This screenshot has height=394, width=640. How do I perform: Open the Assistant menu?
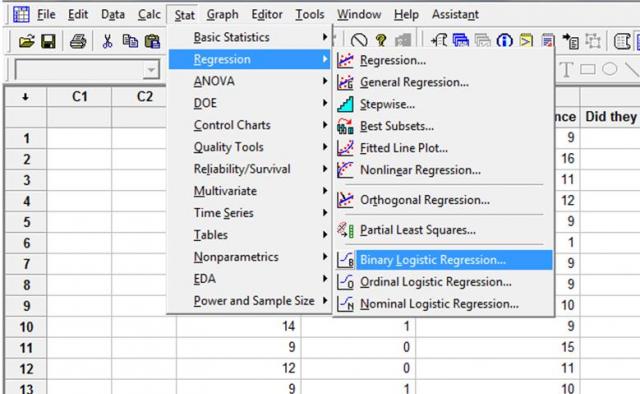(455, 15)
